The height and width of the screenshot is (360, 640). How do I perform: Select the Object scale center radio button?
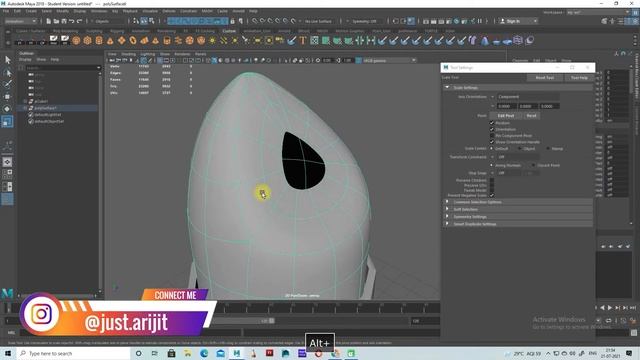pyautogui.click(x=520, y=149)
